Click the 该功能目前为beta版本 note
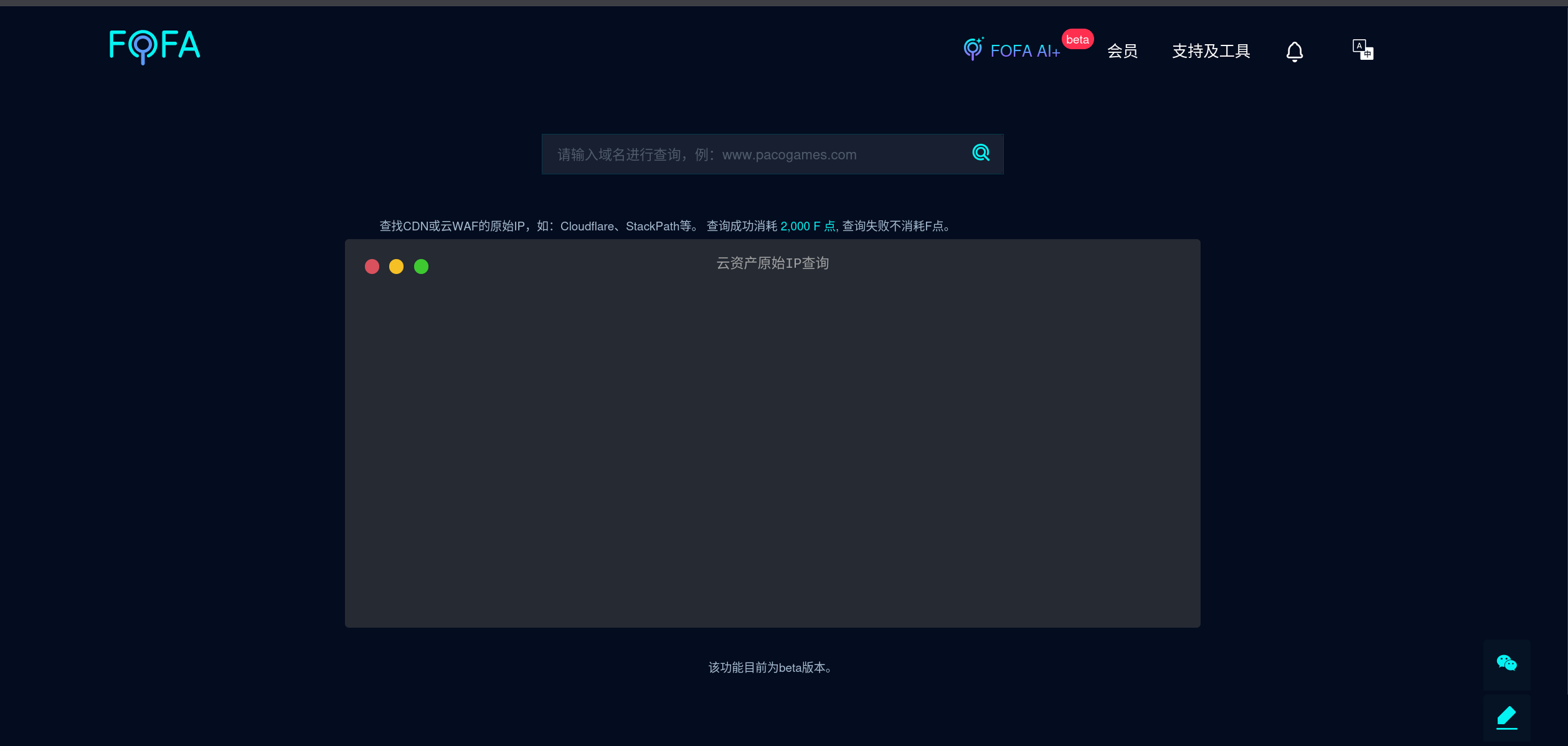Image resolution: width=1568 pixels, height=746 pixels. [x=771, y=668]
